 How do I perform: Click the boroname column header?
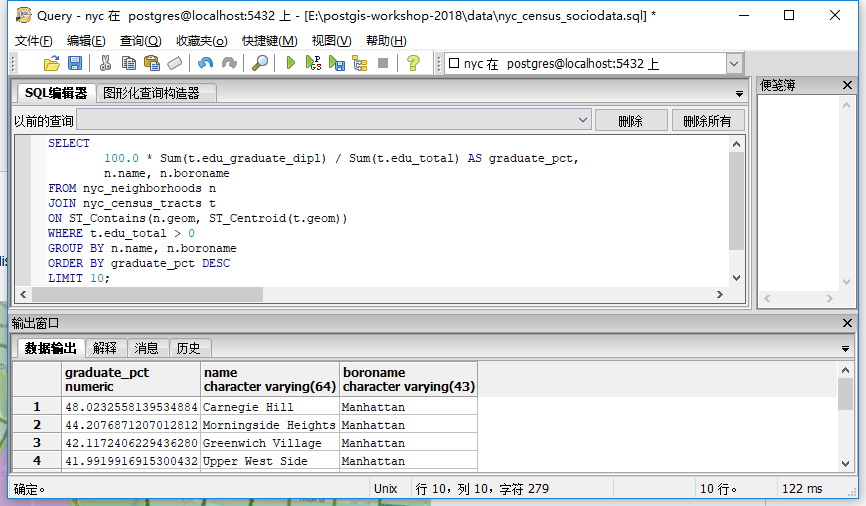pyautogui.click(x=408, y=379)
